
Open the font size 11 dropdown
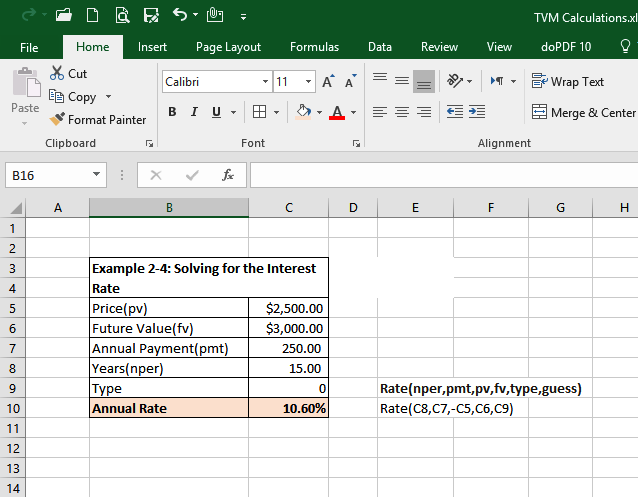(308, 81)
